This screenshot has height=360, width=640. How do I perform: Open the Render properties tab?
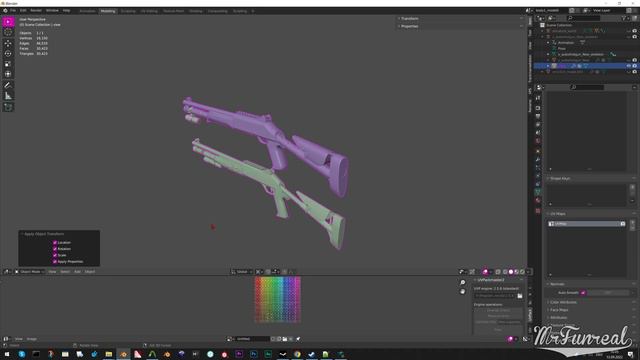(x=538, y=108)
